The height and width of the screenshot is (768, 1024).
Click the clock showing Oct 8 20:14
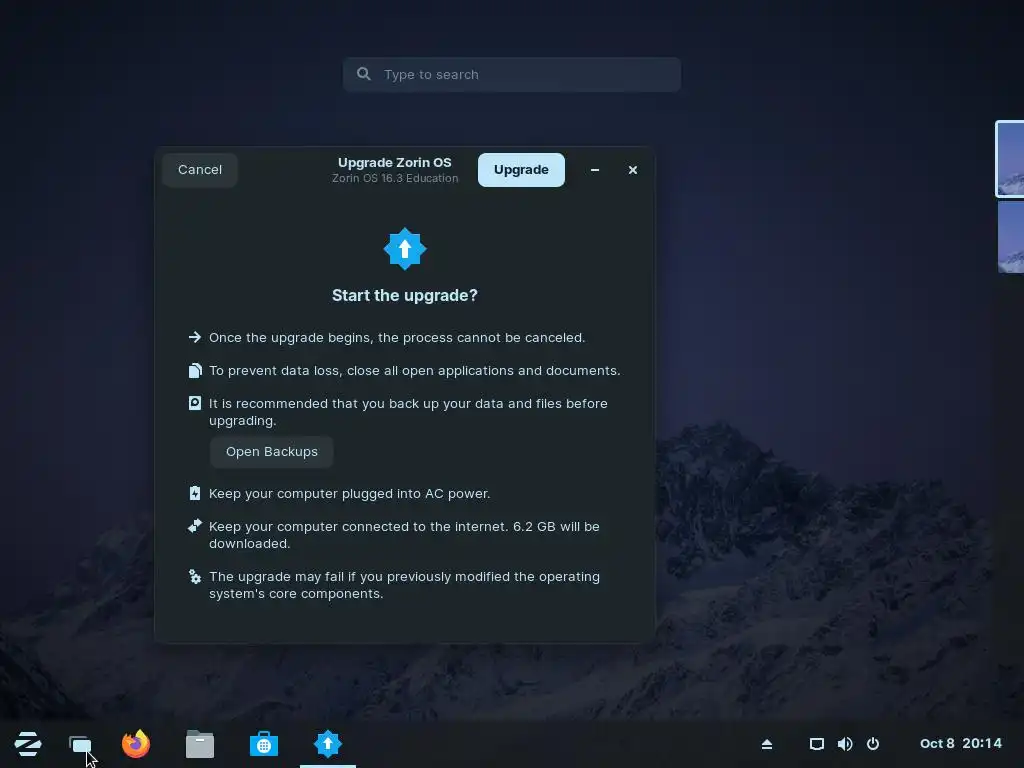coord(961,743)
